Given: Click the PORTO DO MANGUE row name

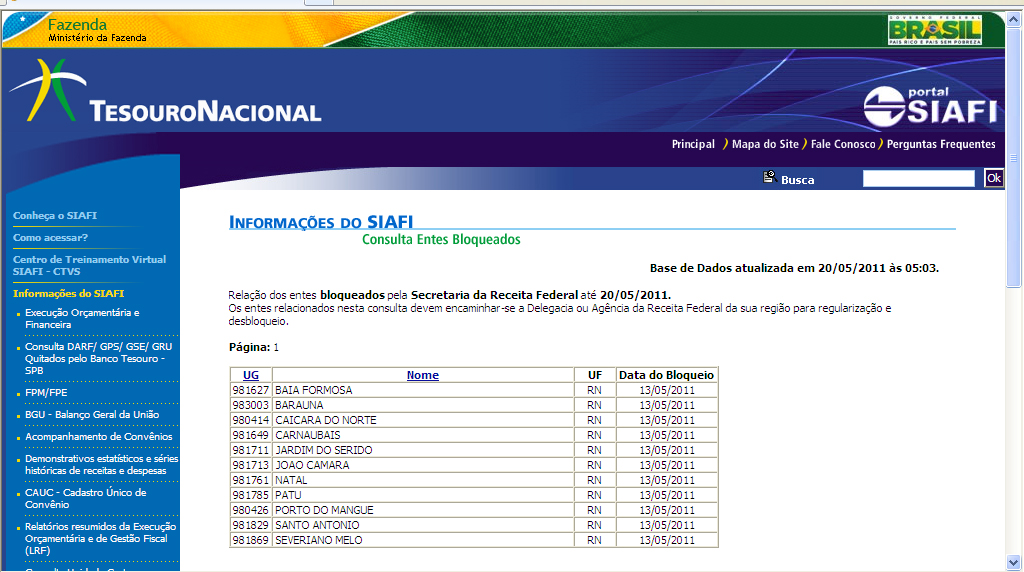Looking at the screenshot, I should [x=325, y=511].
